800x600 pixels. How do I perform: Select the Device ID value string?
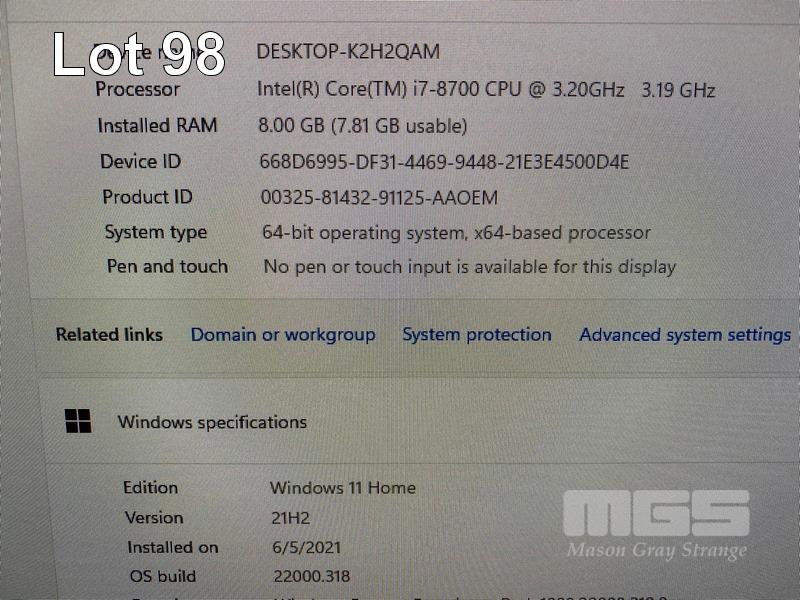tap(444, 162)
